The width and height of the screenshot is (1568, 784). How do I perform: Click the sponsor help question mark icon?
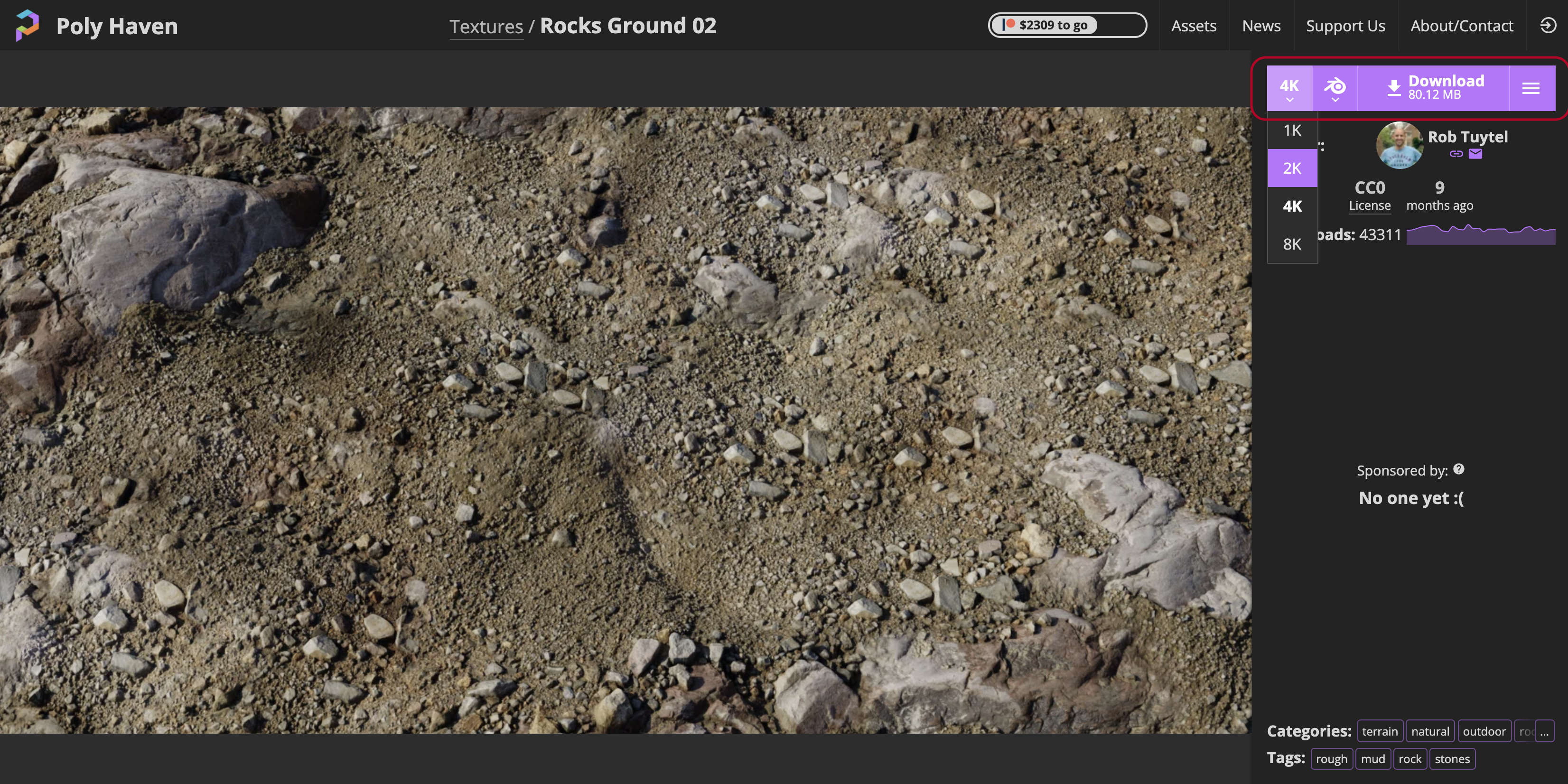click(1458, 469)
